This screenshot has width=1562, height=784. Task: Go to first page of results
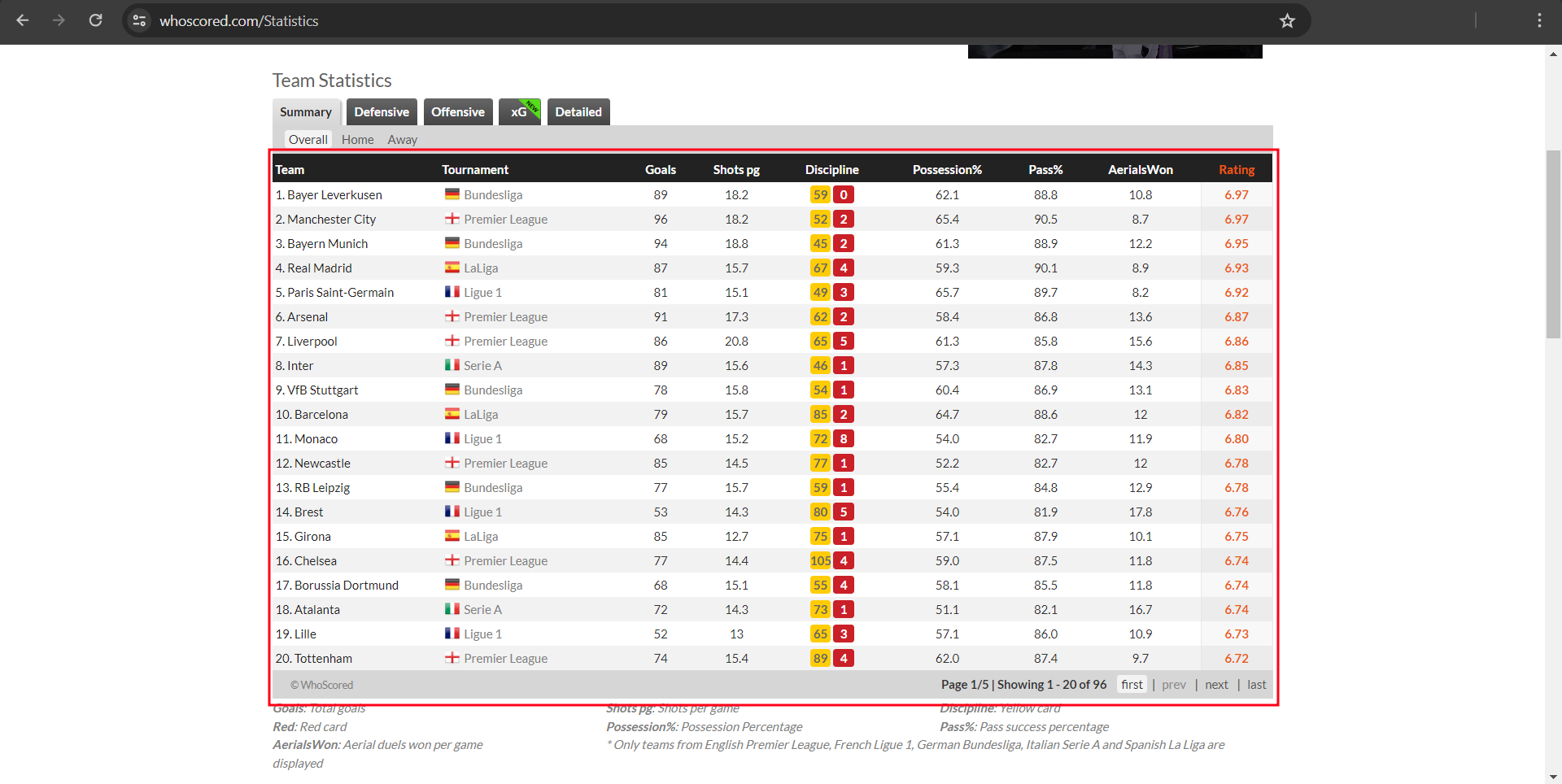pos(1132,685)
